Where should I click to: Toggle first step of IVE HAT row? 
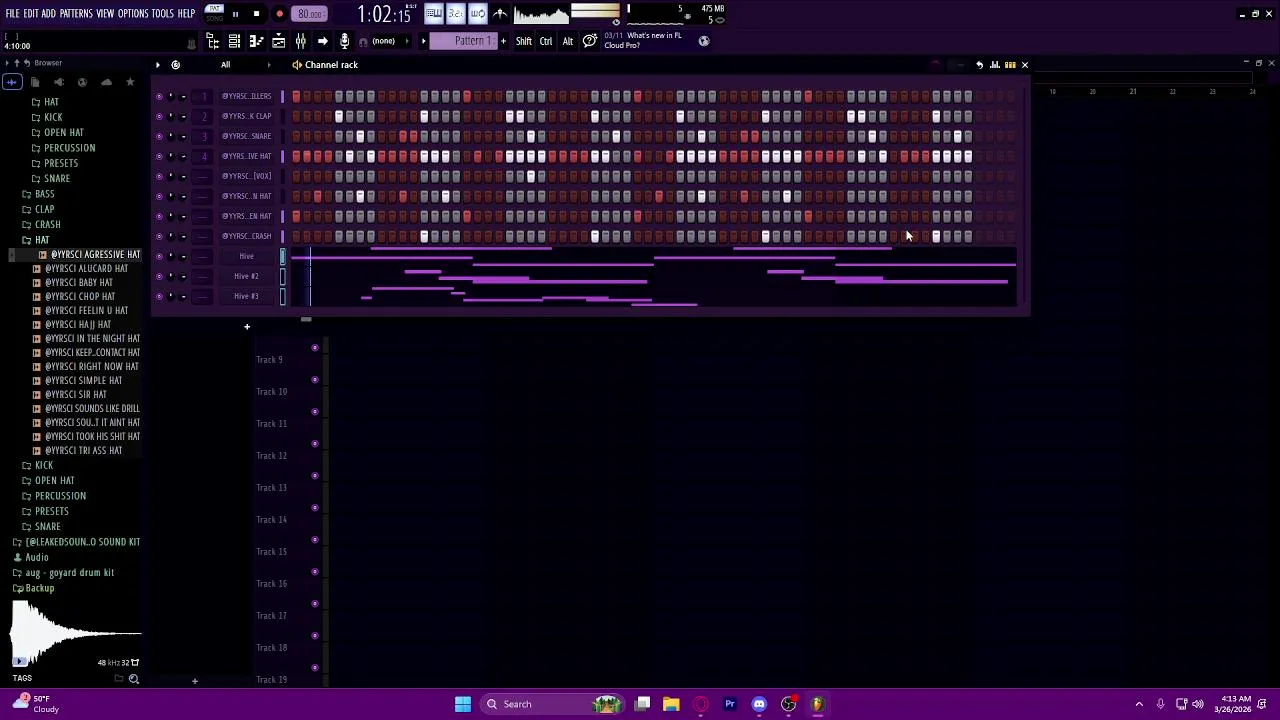click(296, 156)
